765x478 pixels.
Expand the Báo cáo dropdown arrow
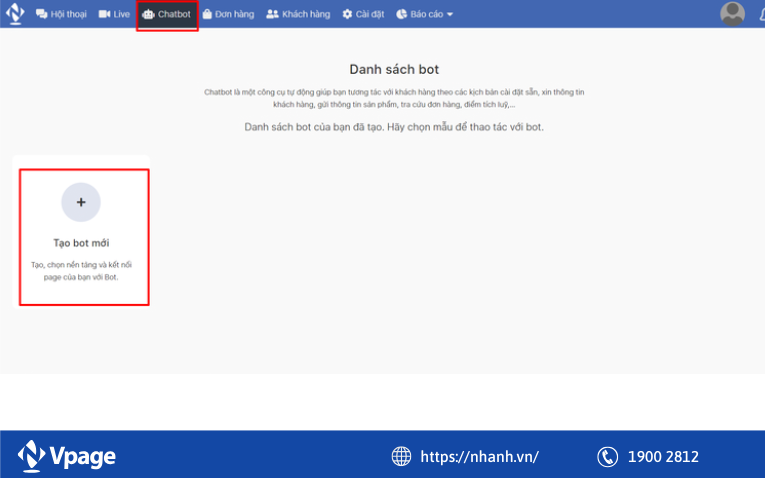coord(450,15)
